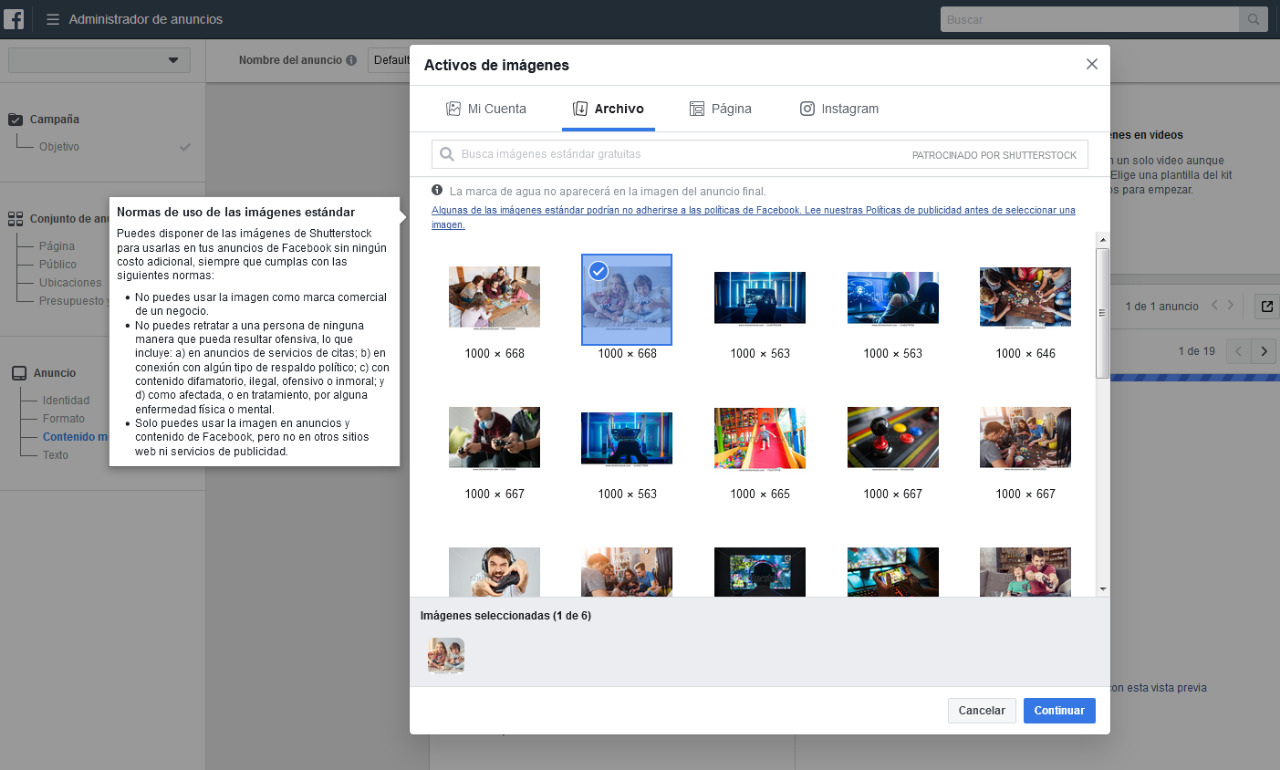Close the Activos de imágenes dialog

tap(1091, 64)
